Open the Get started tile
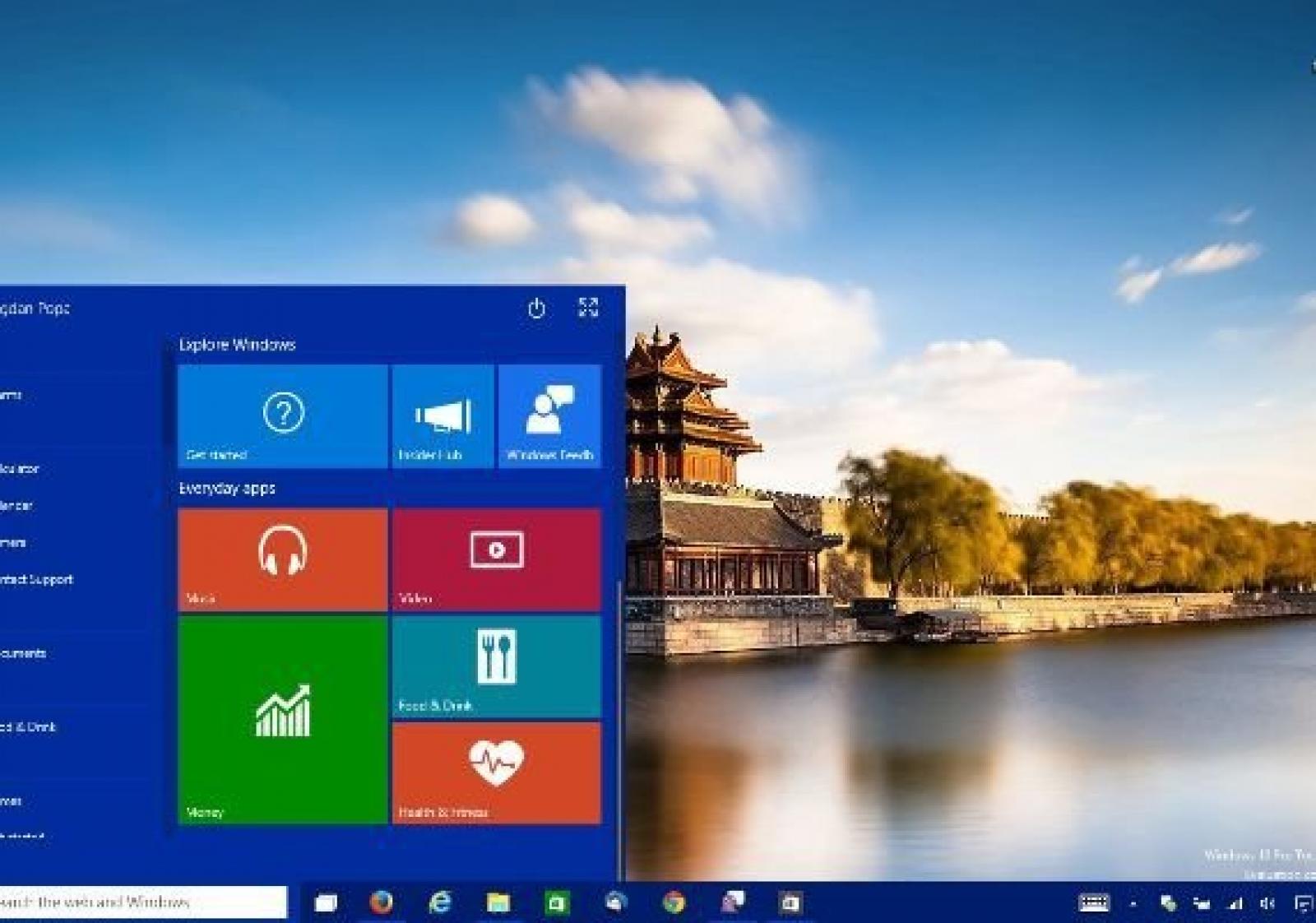The height and width of the screenshot is (923, 1316). coord(282,416)
